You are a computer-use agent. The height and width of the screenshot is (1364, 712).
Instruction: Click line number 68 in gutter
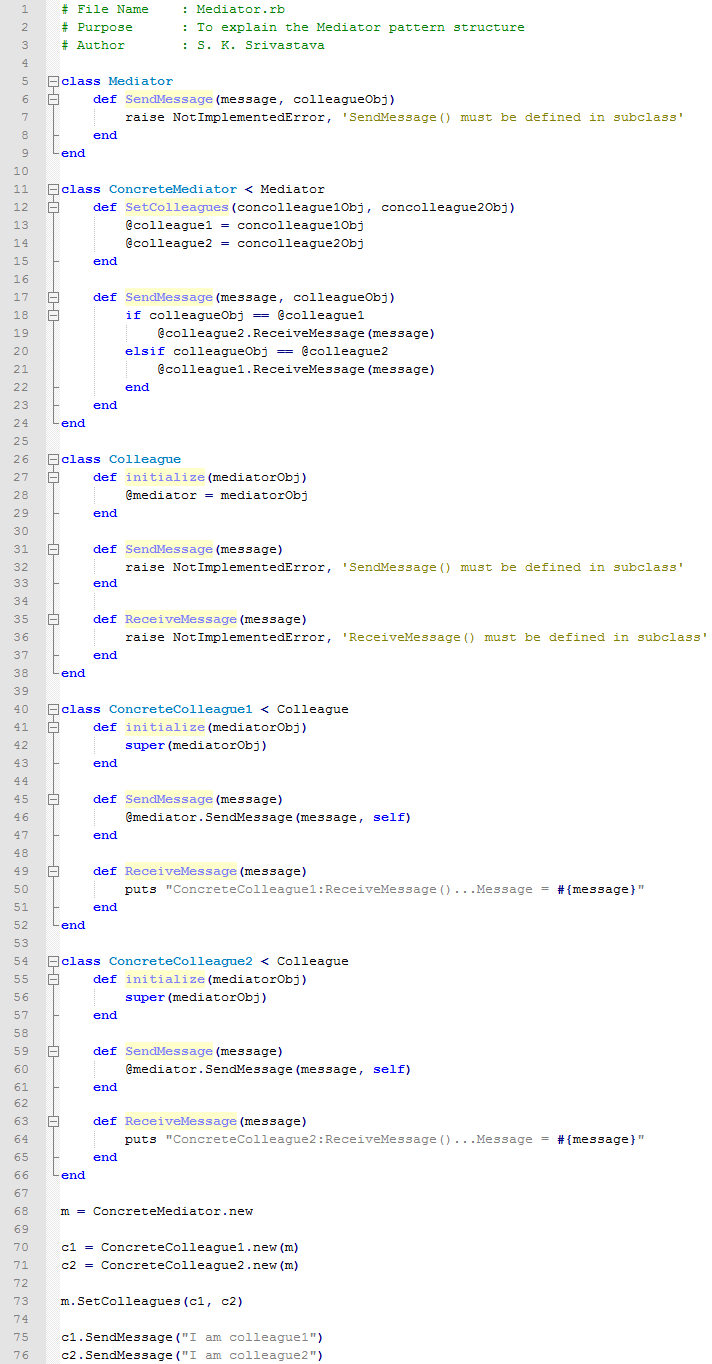coord(22,1211)
